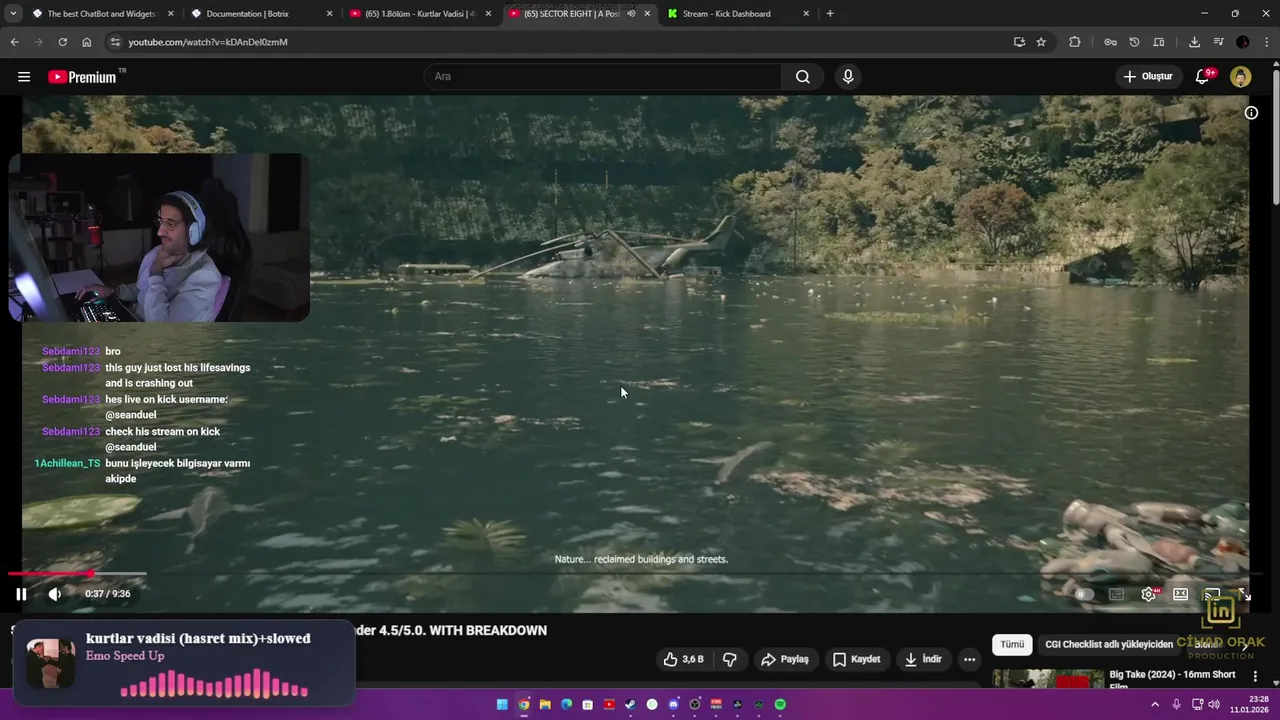Image resolution: width=1280 pixels, height=720 pixels.
Task: Share the video via Paylaş
Action: [x=785, y=660]
